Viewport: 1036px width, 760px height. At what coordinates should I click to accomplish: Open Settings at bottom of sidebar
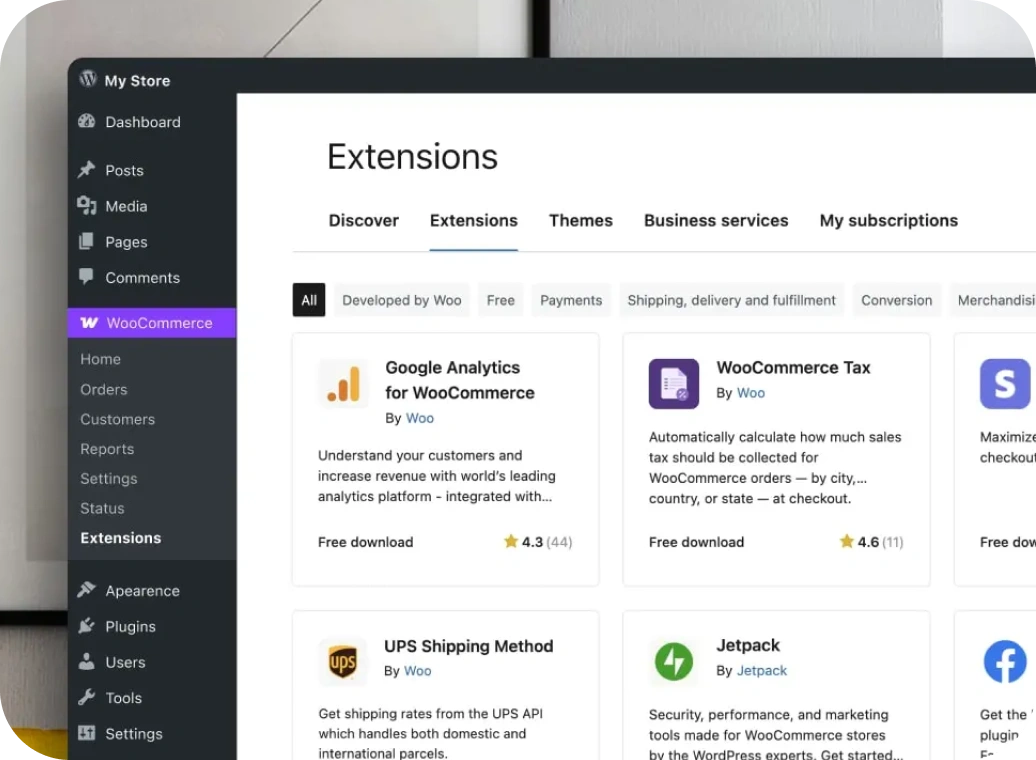[134, 734]
